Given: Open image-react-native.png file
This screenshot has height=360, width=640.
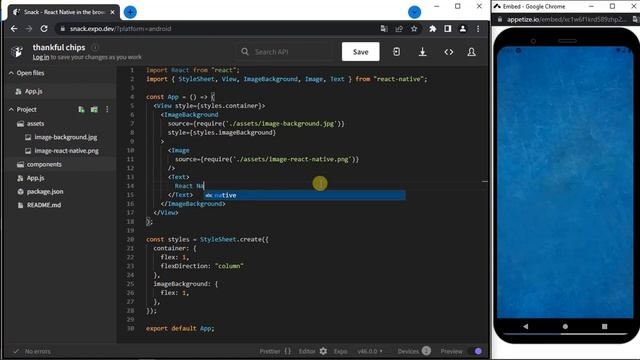Looking at the screenshot, I should tap(62, 151).
